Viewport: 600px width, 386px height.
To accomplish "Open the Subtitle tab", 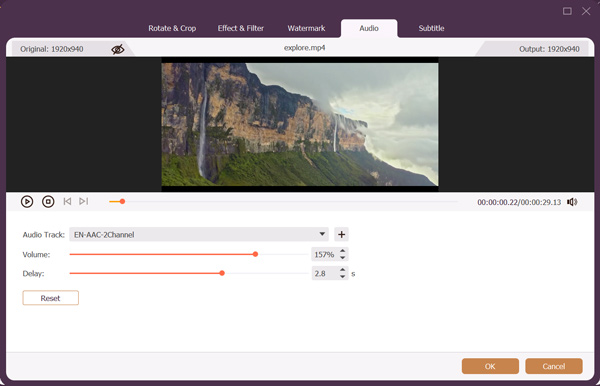I will click(x=431, y=28).
